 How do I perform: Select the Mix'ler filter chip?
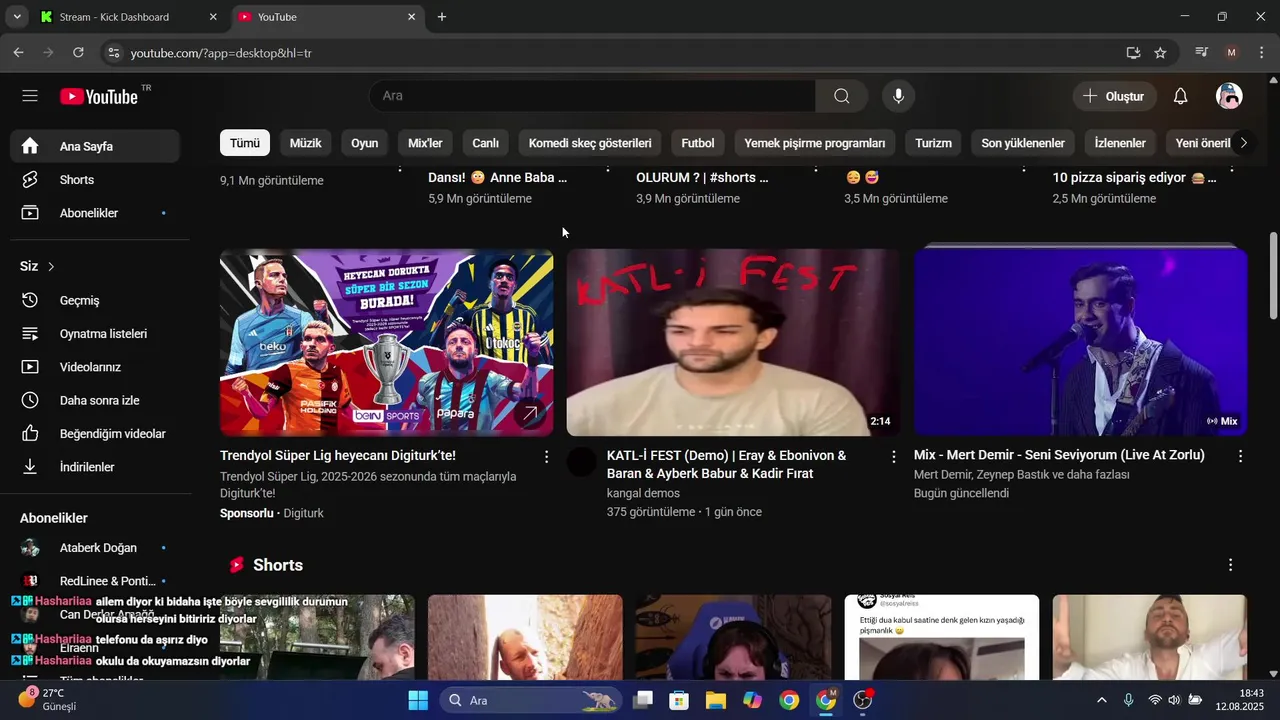point(425,143)
